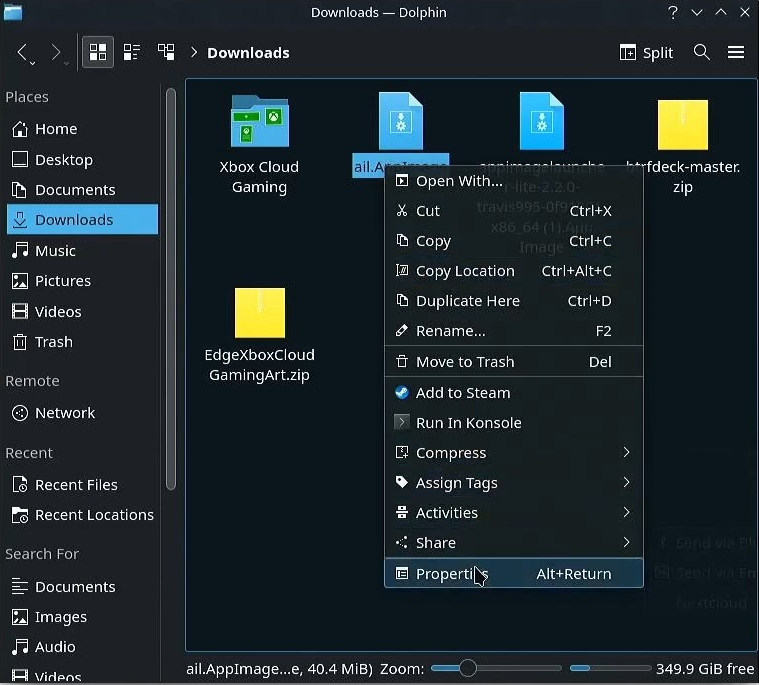Open the hamburger menu

coord(736,52)
